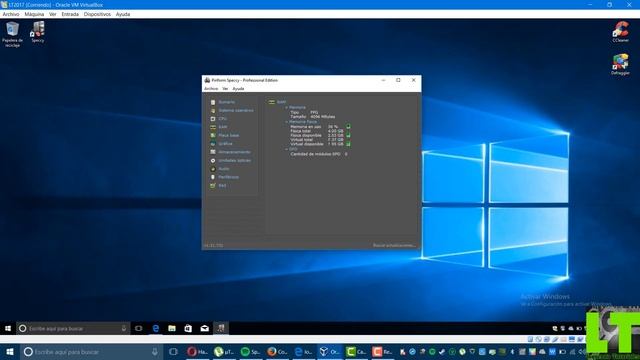The image size is (640, 360).
Task: Switch to VirtualBox in host taskbar
Action: pyautogui.click(x=330, y=352)
